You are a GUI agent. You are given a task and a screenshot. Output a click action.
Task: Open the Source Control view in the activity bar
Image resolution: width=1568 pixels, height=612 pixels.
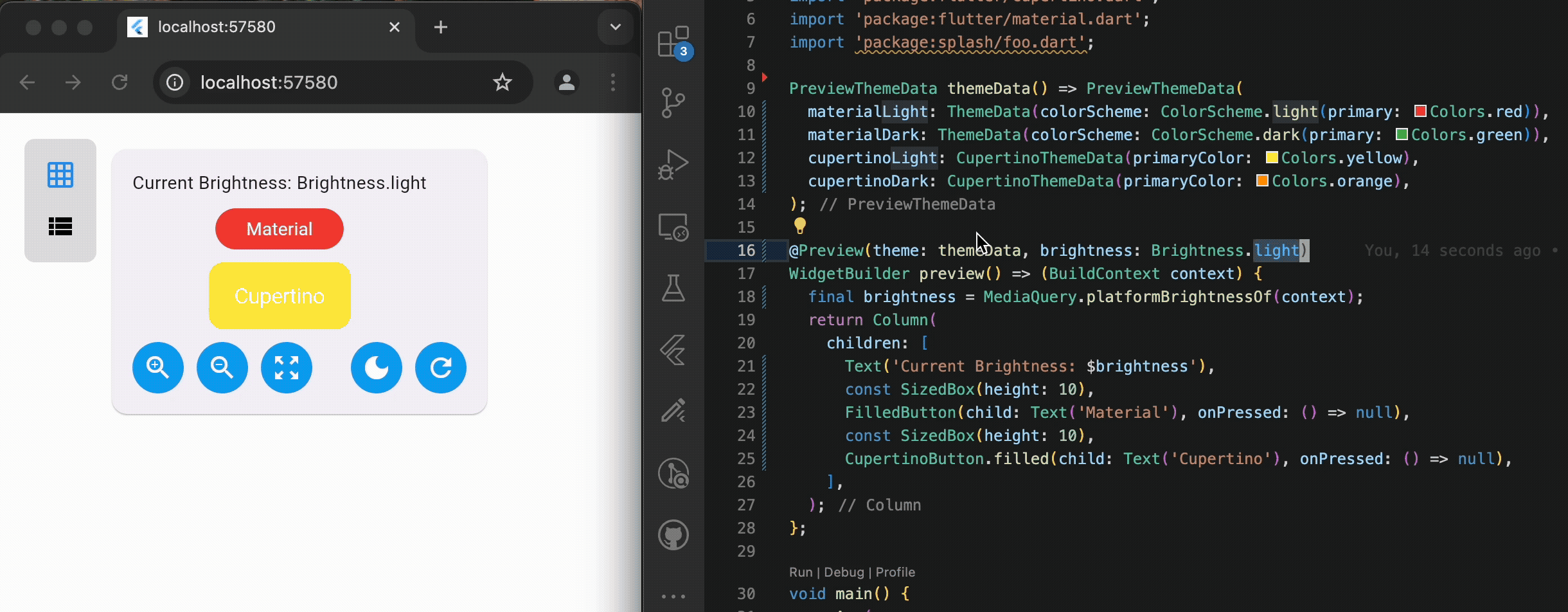673,103
